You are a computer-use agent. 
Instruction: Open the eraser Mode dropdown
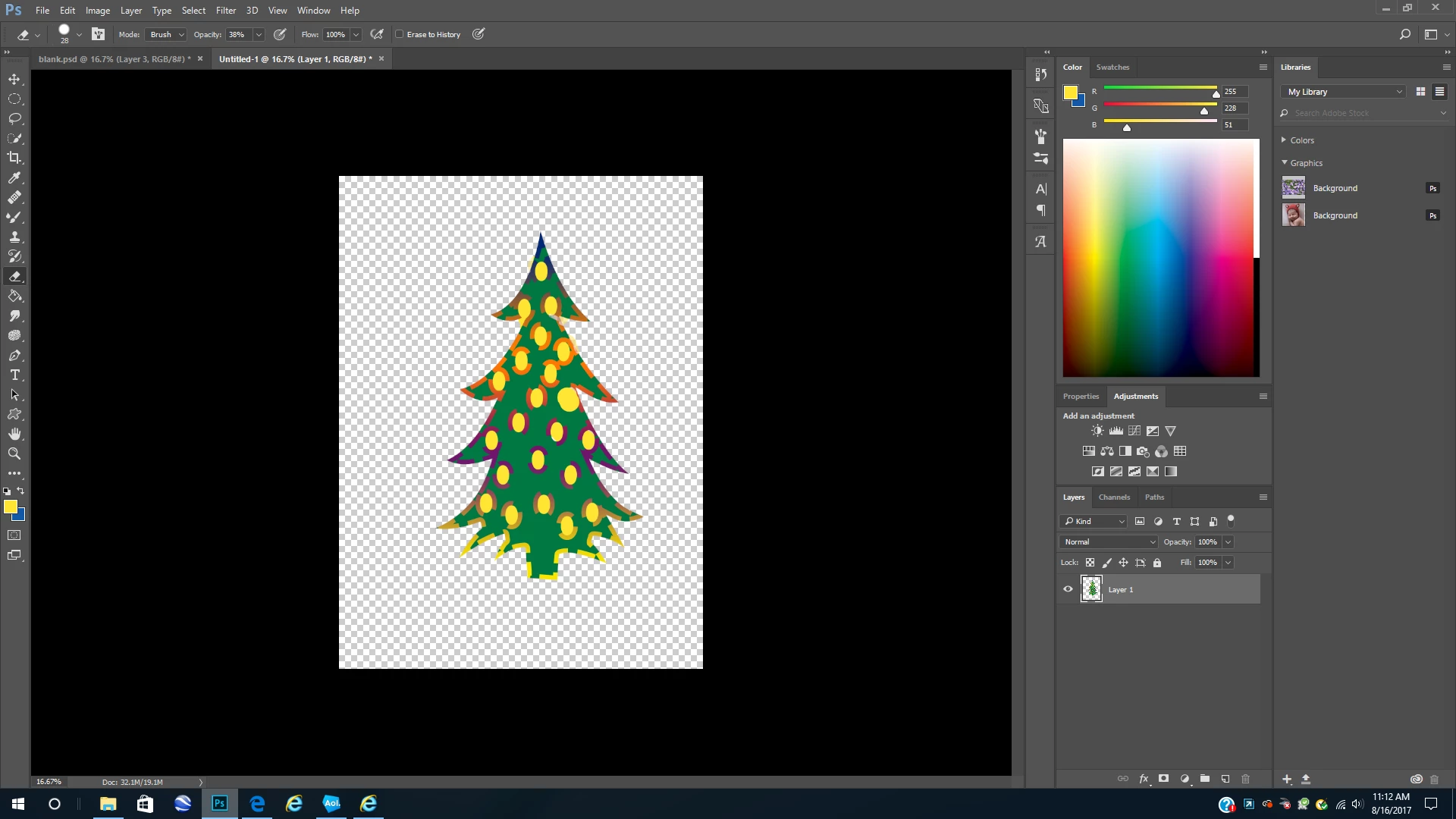coord(166,34)
